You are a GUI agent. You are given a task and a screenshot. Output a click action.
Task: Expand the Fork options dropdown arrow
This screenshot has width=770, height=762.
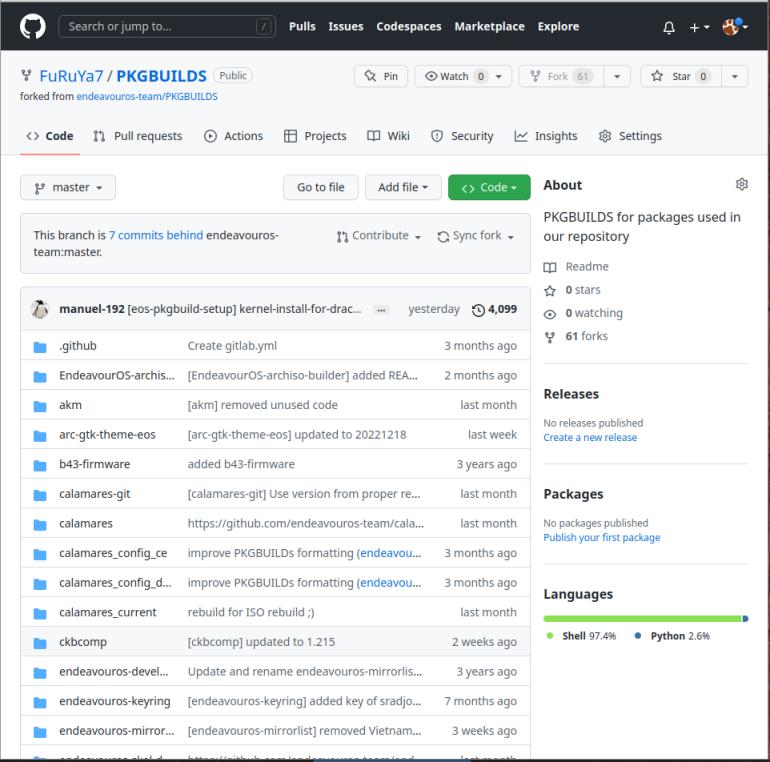pos(617,76)
